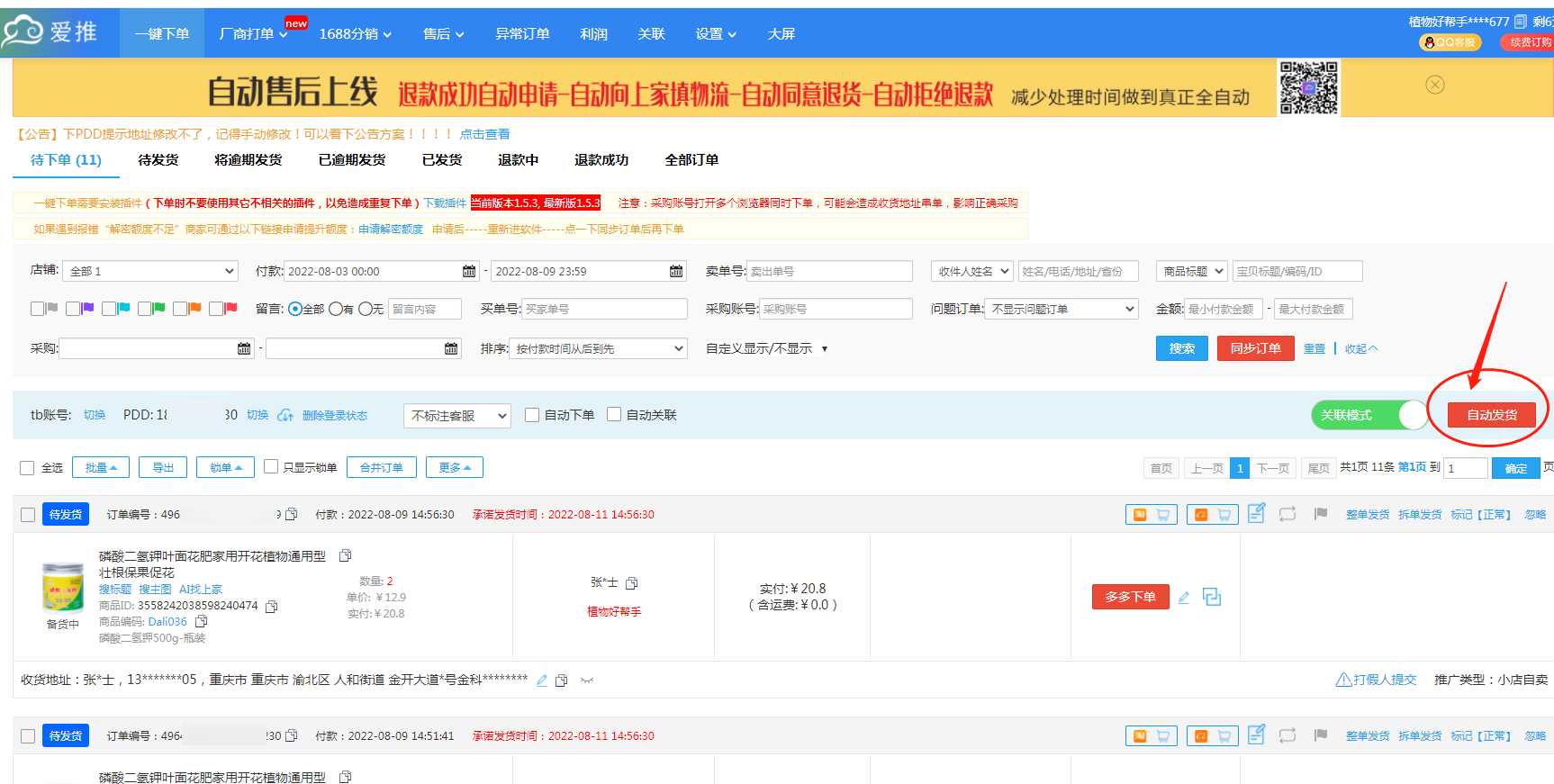1554x784 pixels.
Task: Open the payment start date calendar picker
Action: [x=469, y=271]
